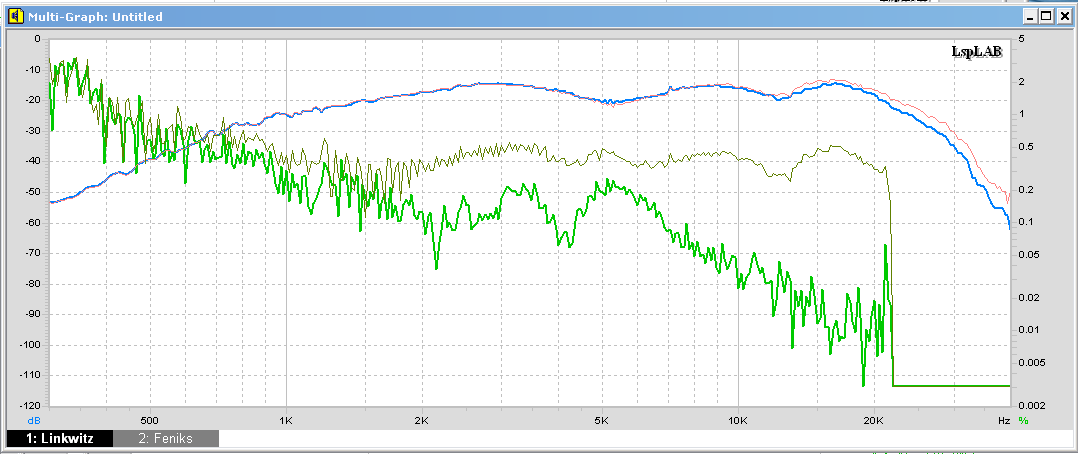Select the 1: Linkwitz tab
The height and width of the screenshot is (454, 1078).
click(60, 438)
